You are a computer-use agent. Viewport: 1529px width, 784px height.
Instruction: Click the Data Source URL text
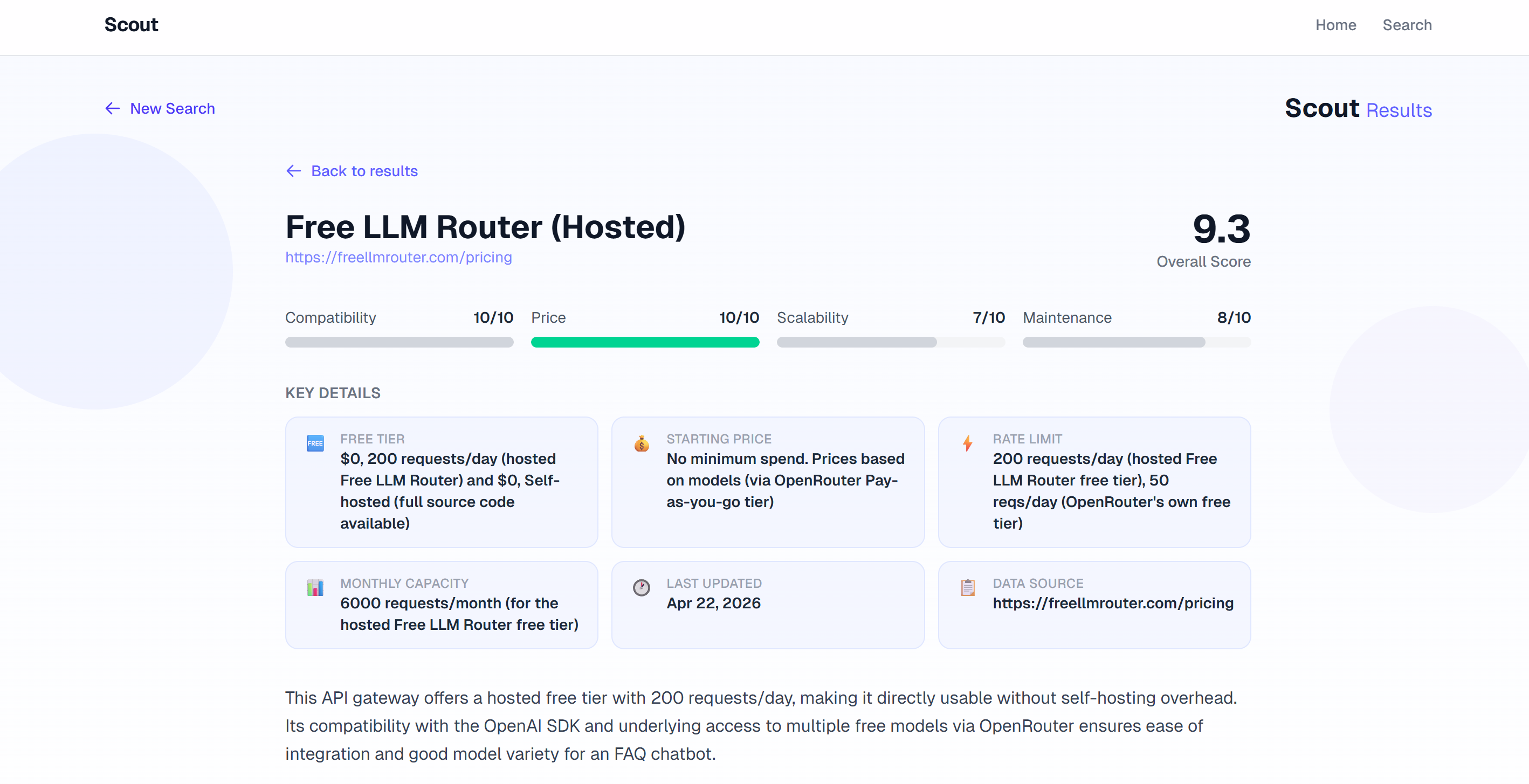(1112, 603)
